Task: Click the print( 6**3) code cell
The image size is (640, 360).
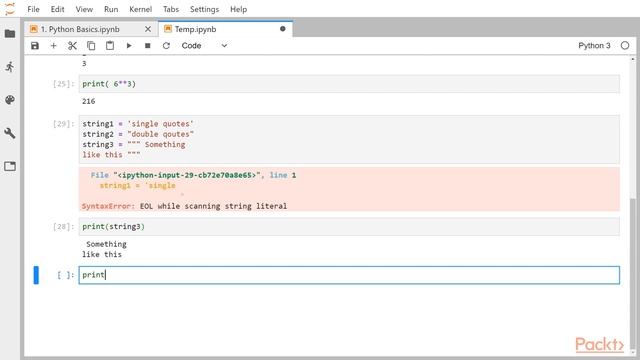Action: [x=349, y=84]
